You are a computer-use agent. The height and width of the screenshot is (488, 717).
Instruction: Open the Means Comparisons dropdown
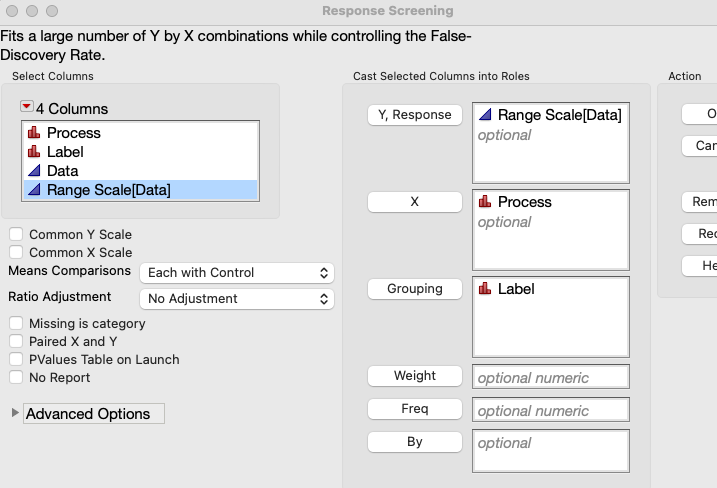click(237, 273)
